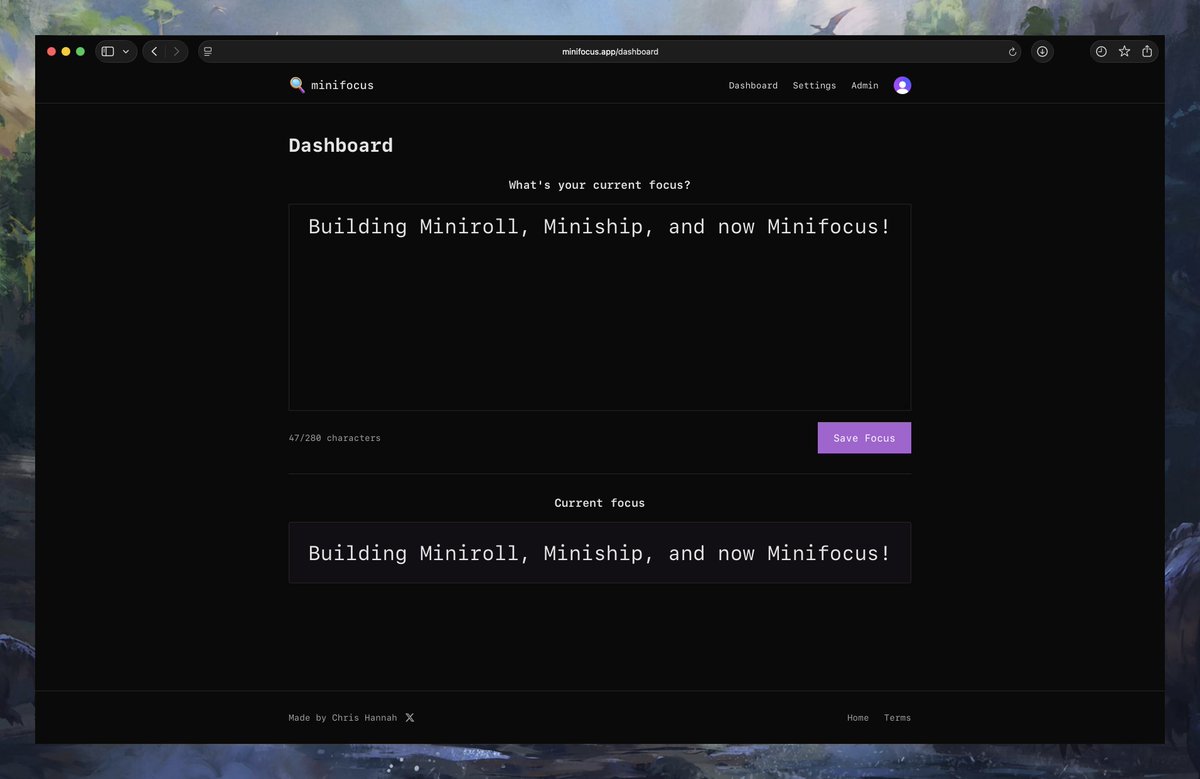The image size is (1200, 779).
Task: Open the X (Twitter) icon in footer
Action: click(x=410, y=718)
